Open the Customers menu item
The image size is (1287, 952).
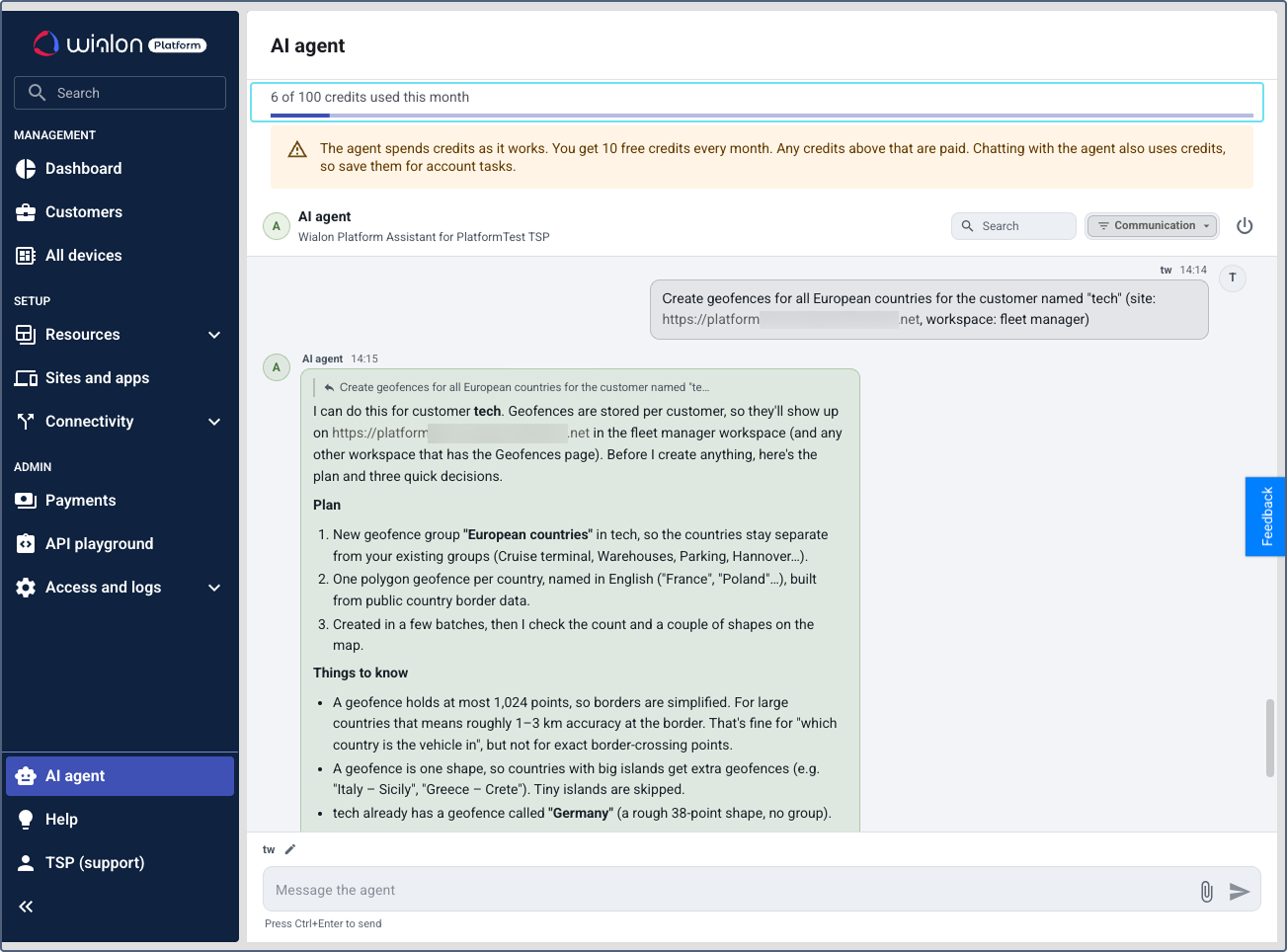click(x=120, y=212)
